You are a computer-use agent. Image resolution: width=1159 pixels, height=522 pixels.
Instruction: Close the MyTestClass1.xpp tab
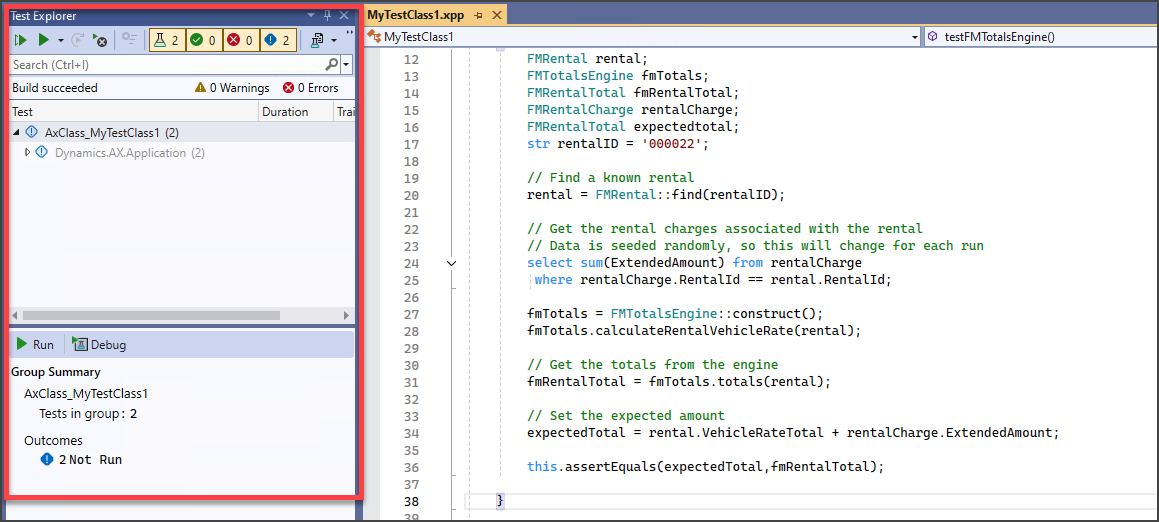pos(496,15)
